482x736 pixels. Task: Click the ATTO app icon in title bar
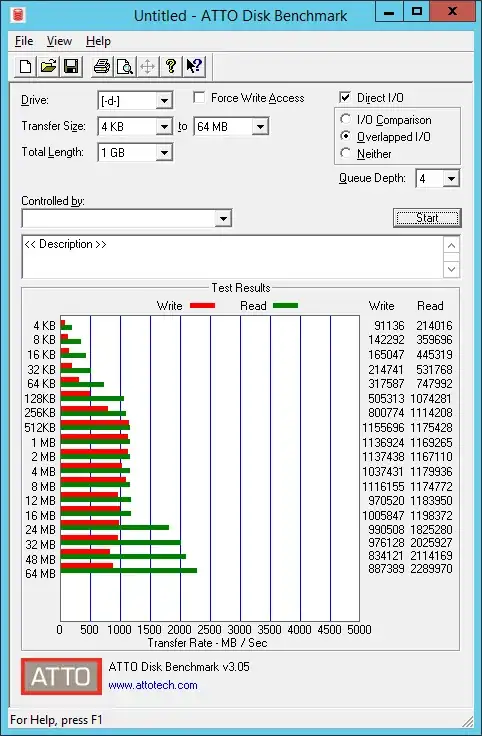(x=18, y=15)
